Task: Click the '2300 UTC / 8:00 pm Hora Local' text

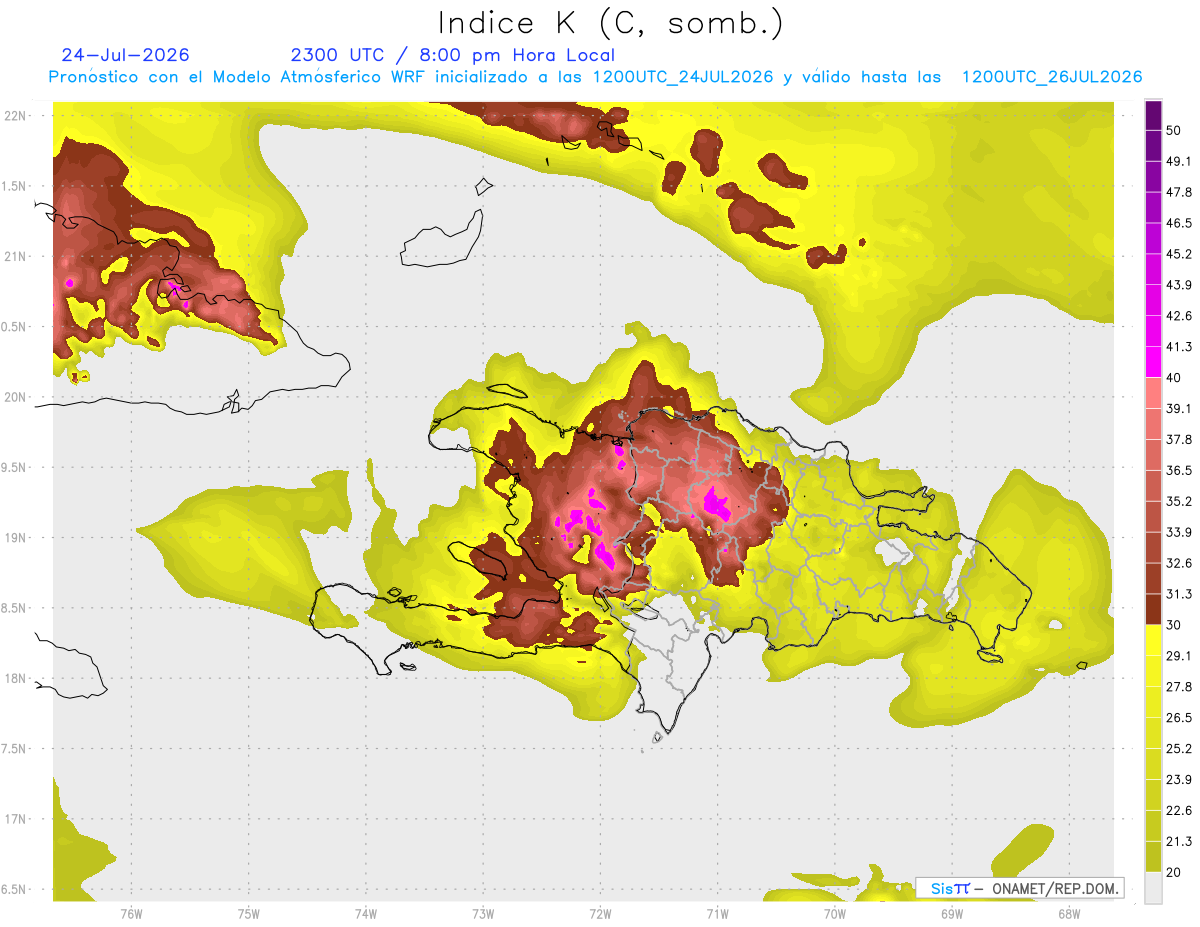Action: [x=452, y=55]
